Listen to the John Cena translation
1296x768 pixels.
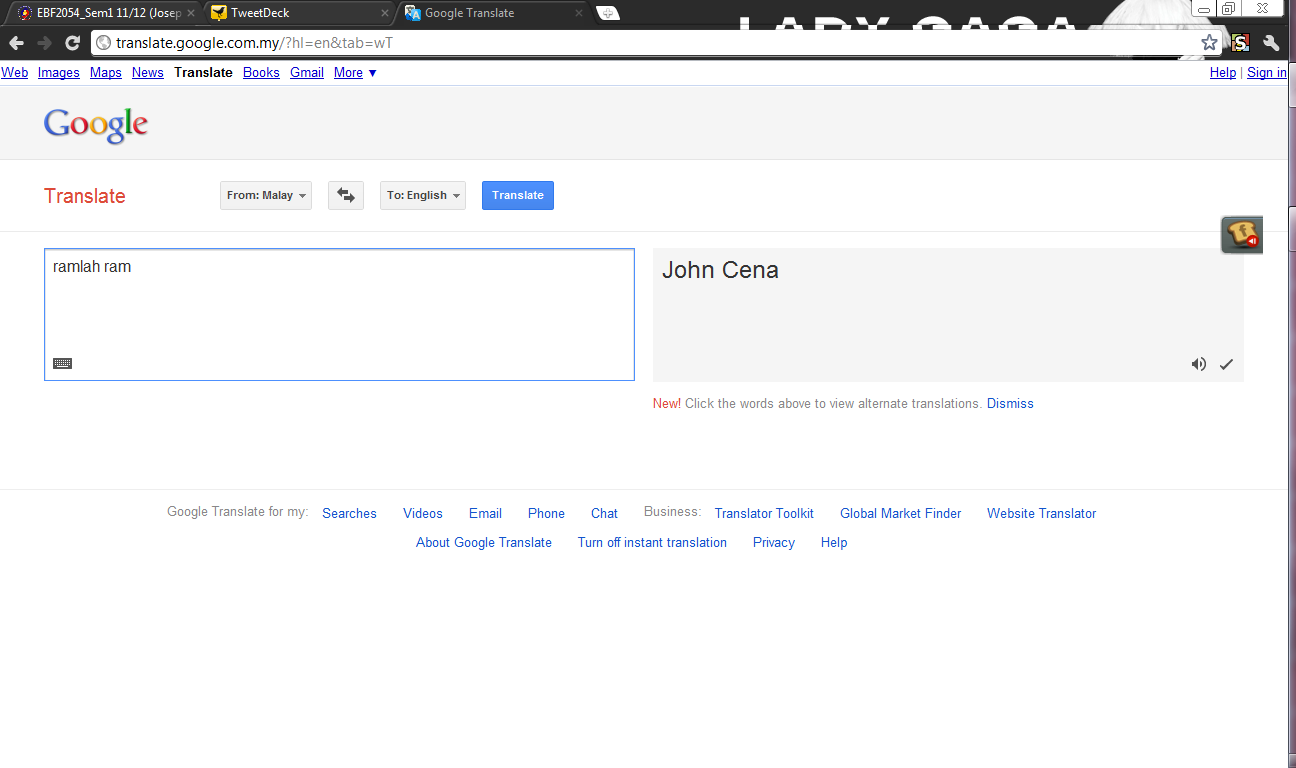tap(1198, 364)
